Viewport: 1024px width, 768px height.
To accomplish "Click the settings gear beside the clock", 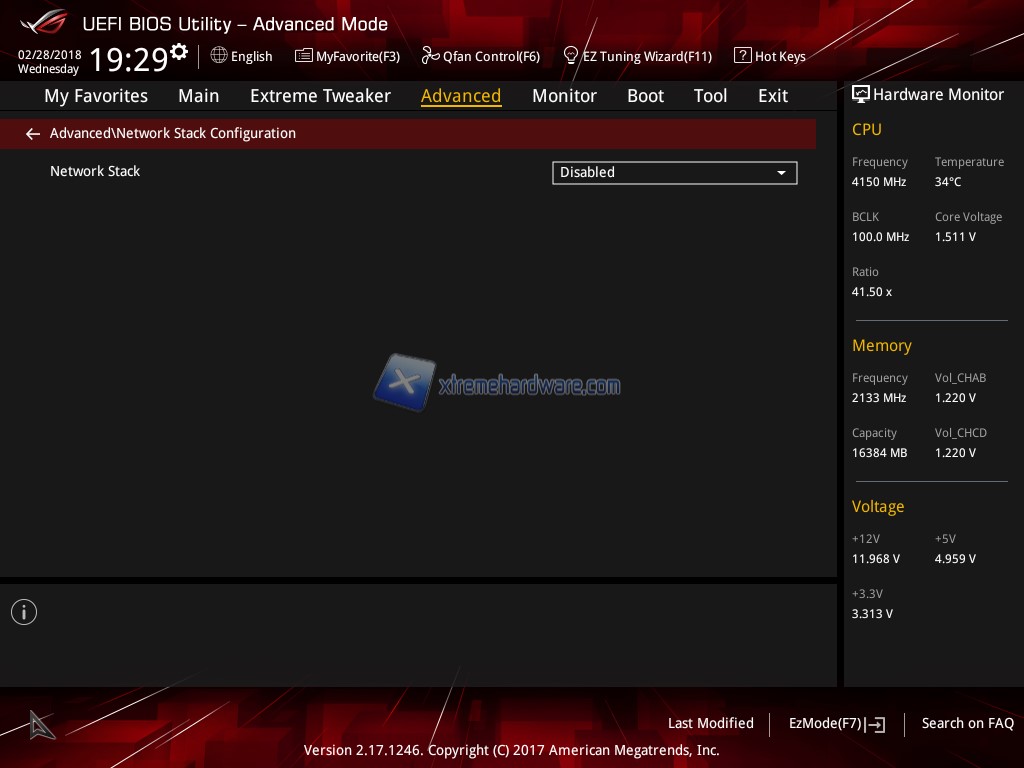I will tap(179, 52).
